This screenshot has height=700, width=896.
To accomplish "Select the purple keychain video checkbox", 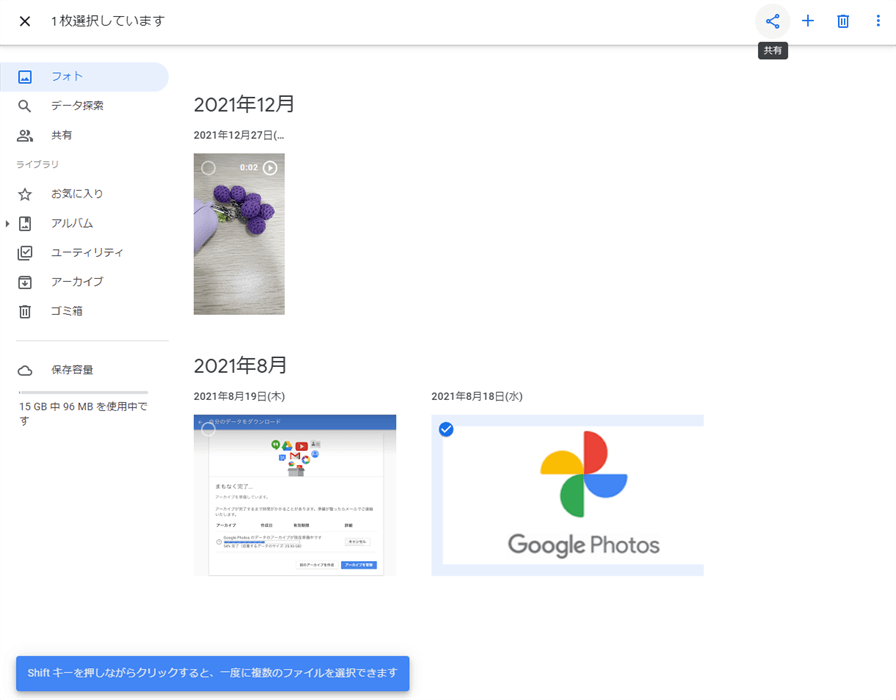I will [x=209, y=168].
